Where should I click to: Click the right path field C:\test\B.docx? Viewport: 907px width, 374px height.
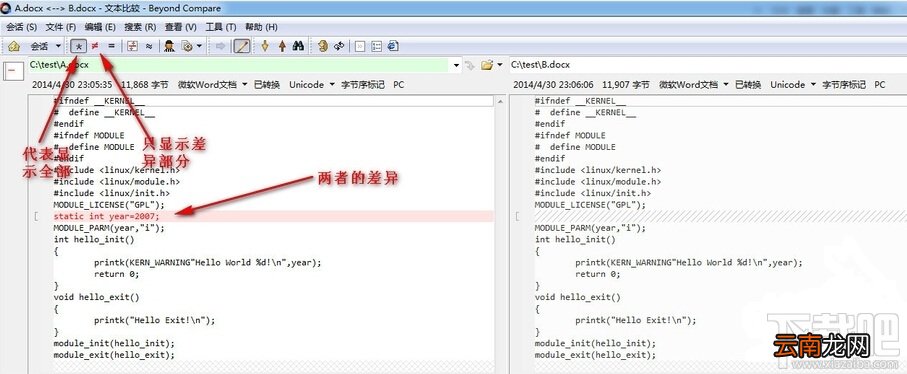(x=707, y=65)
